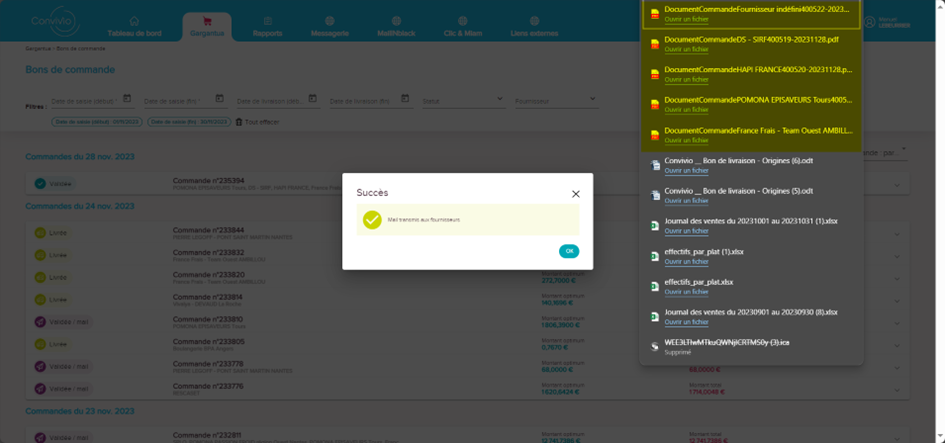Click icon of deleted .ica download
Image resolution: width=945 pixels, height=443 pixels.
point(654,347)
